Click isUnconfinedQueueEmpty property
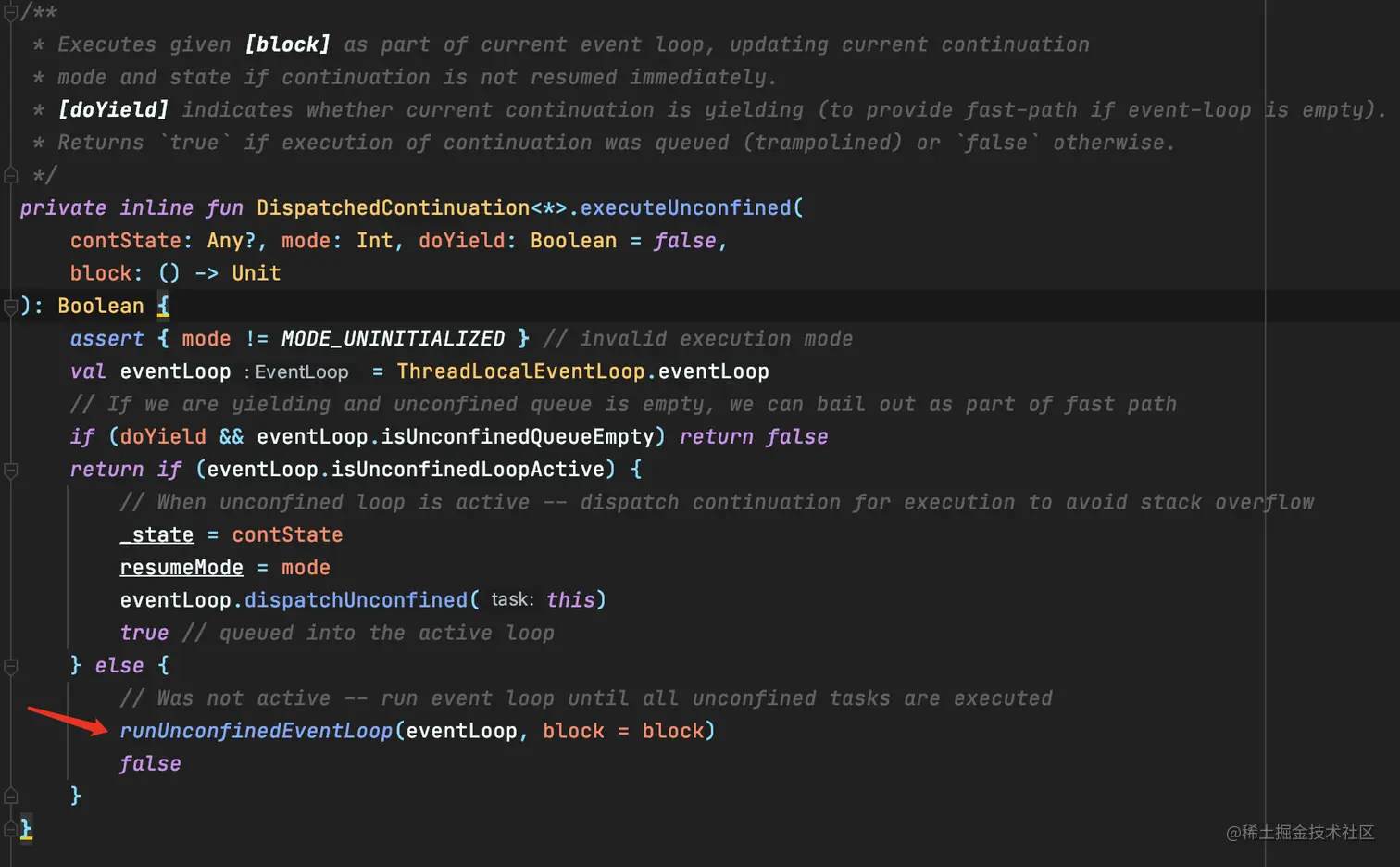 517,437
